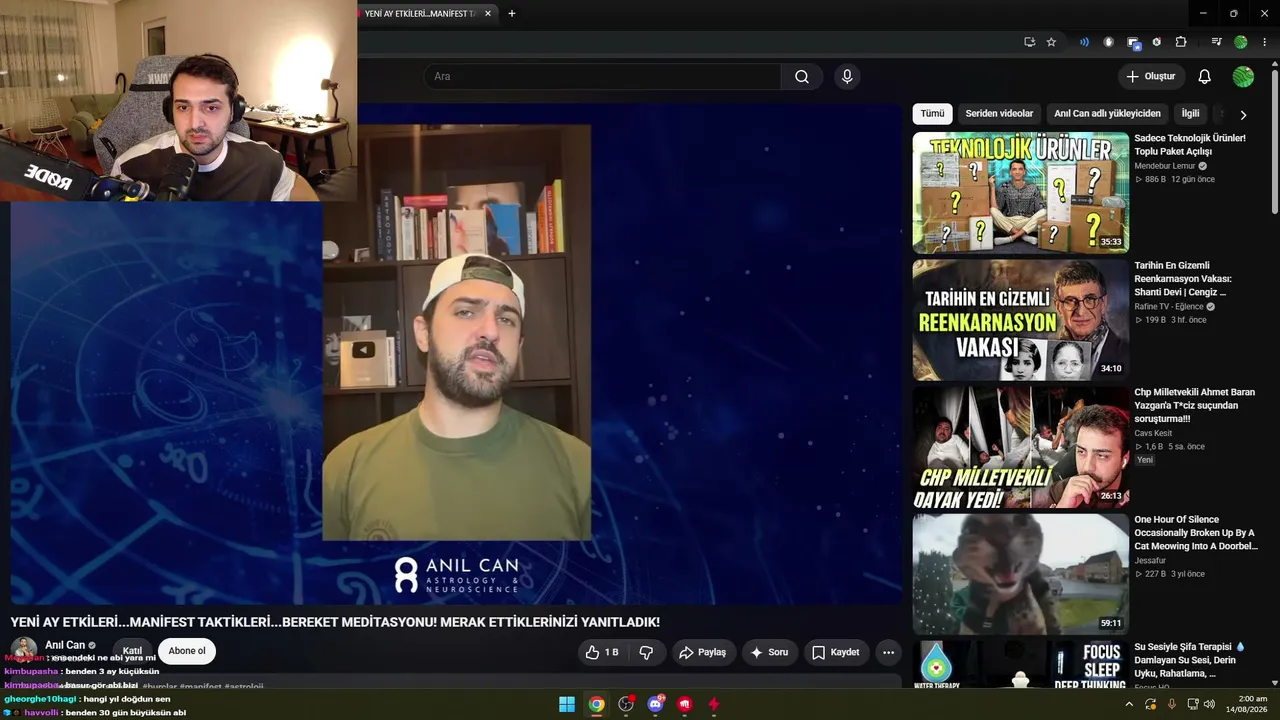Open the Reenkarnasyon Vakası video thumbnail
1280x720 pixels.
[1020, 320]
